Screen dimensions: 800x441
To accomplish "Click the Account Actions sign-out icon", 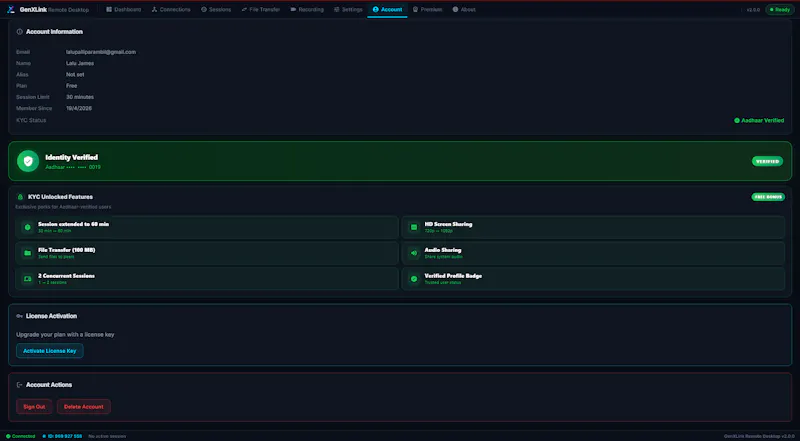I will (x=19, y=385).
